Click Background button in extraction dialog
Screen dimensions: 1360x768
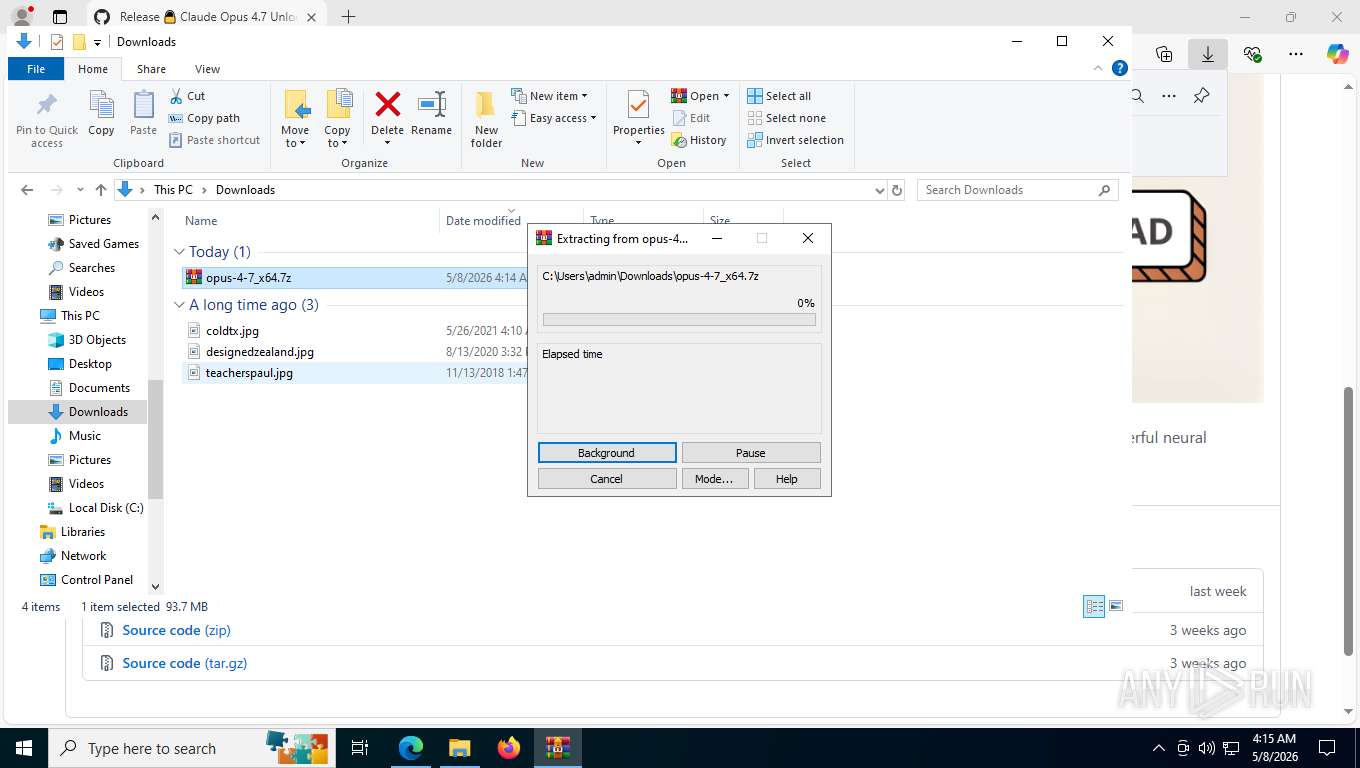tap(606, 453)
